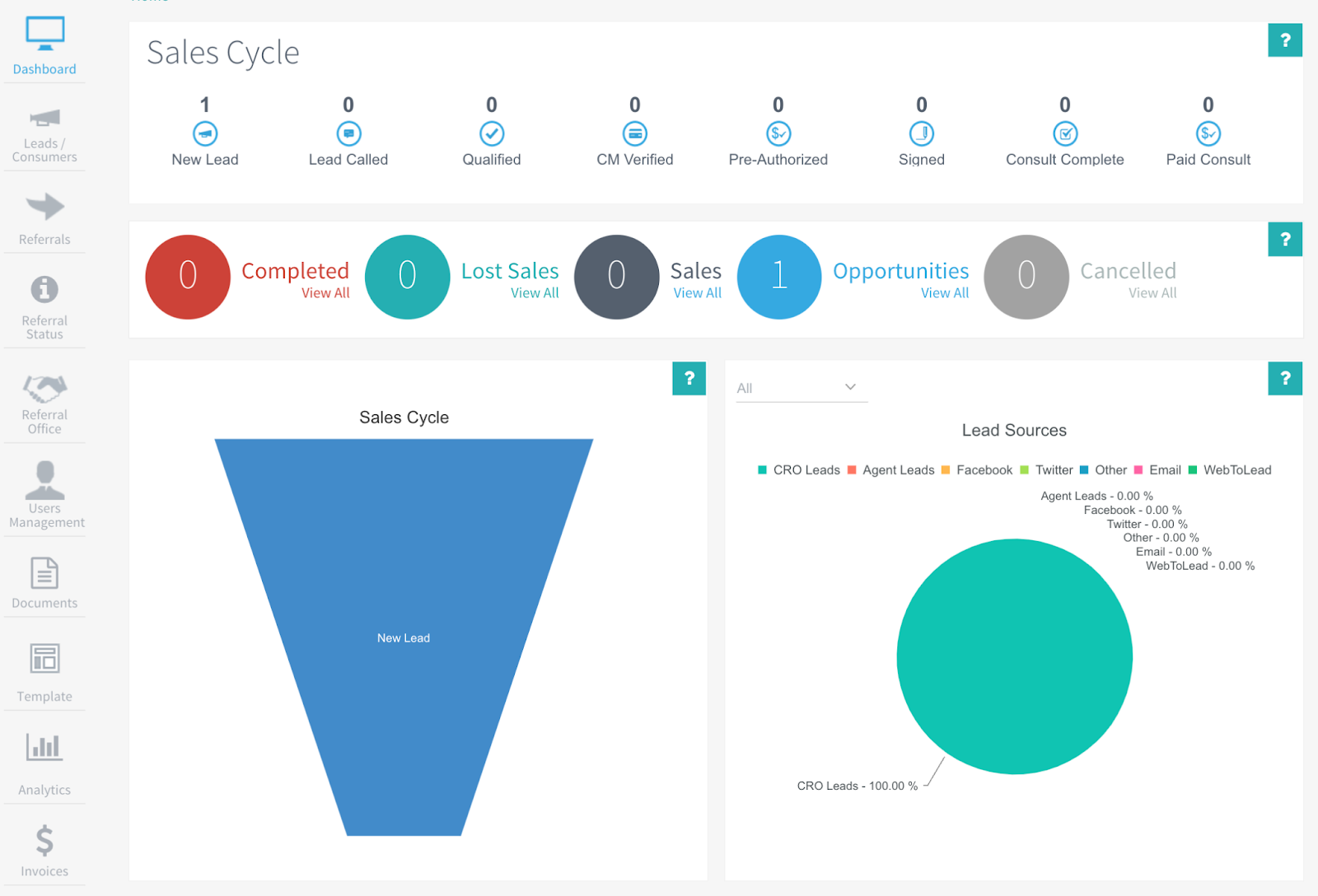Image resolution: width=1318 pixels, height=896 pixels.
Task: Click the Qualified checkmark icon
Action: point(492,133)
